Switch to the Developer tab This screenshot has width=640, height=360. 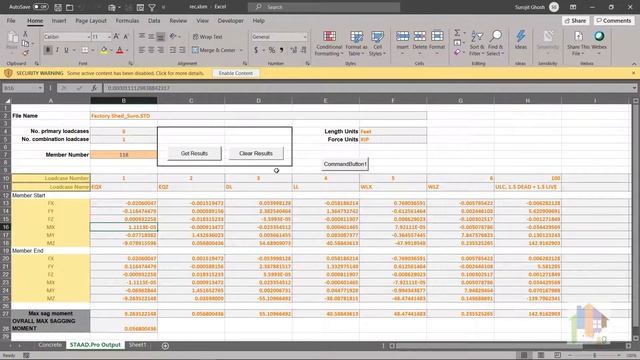pyautogui.click(x=230, y=20)
